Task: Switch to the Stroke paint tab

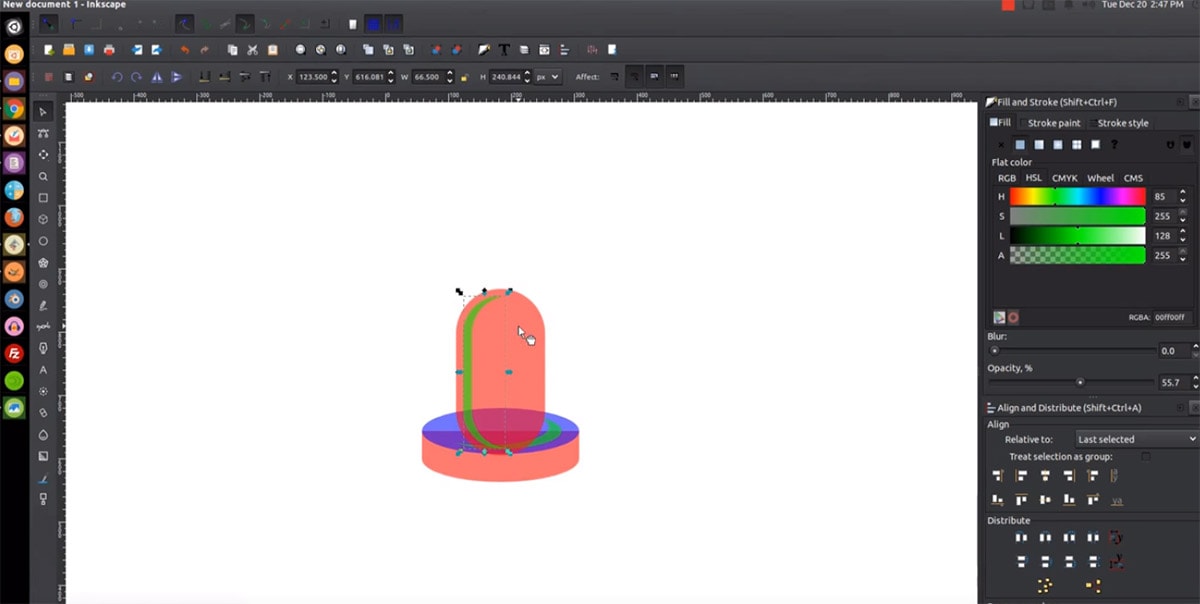Action: coord(1054,123)
